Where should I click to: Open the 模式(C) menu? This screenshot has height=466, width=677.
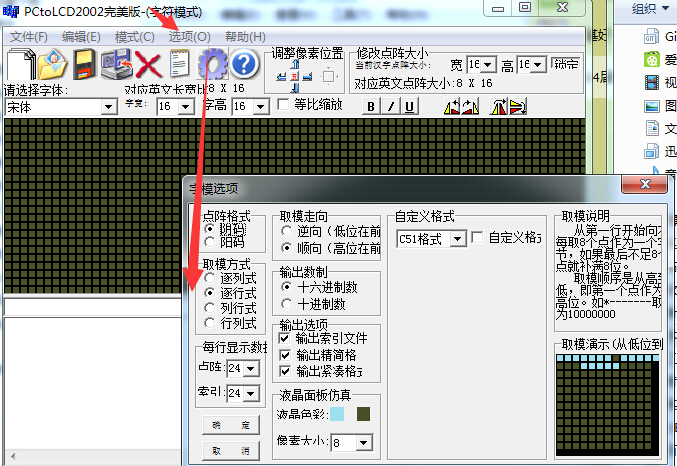[134, 36]
